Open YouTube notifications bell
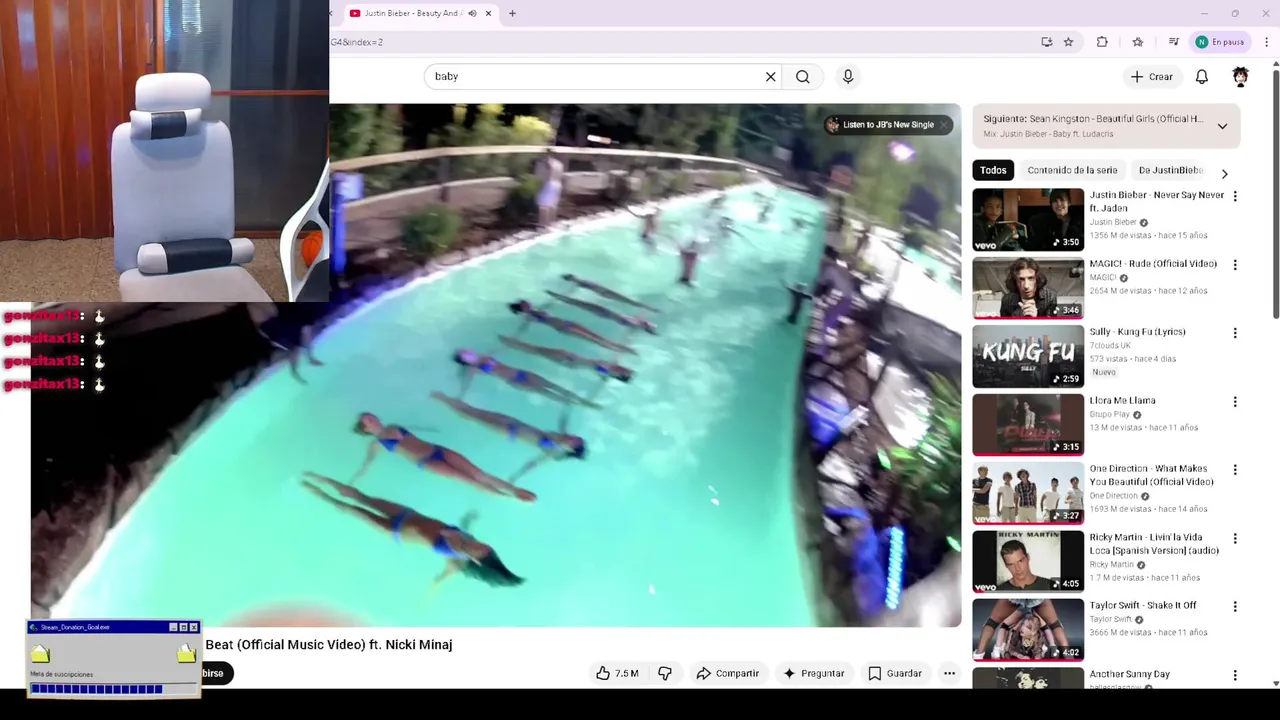The image size is (1280, 720). pyautogui.click(x=1202, y=77)
